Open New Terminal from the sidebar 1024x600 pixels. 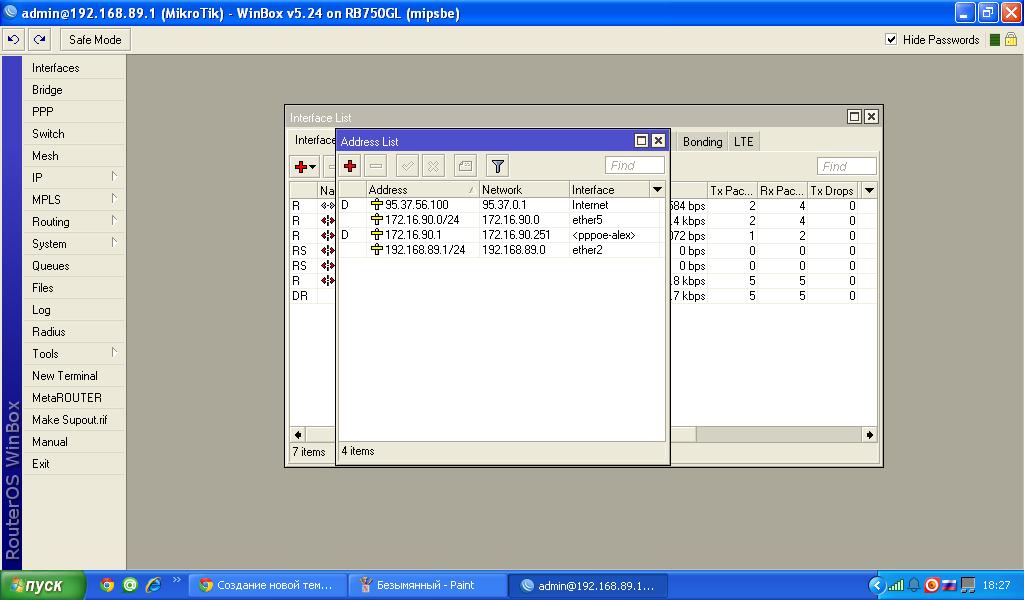(65, 376)
